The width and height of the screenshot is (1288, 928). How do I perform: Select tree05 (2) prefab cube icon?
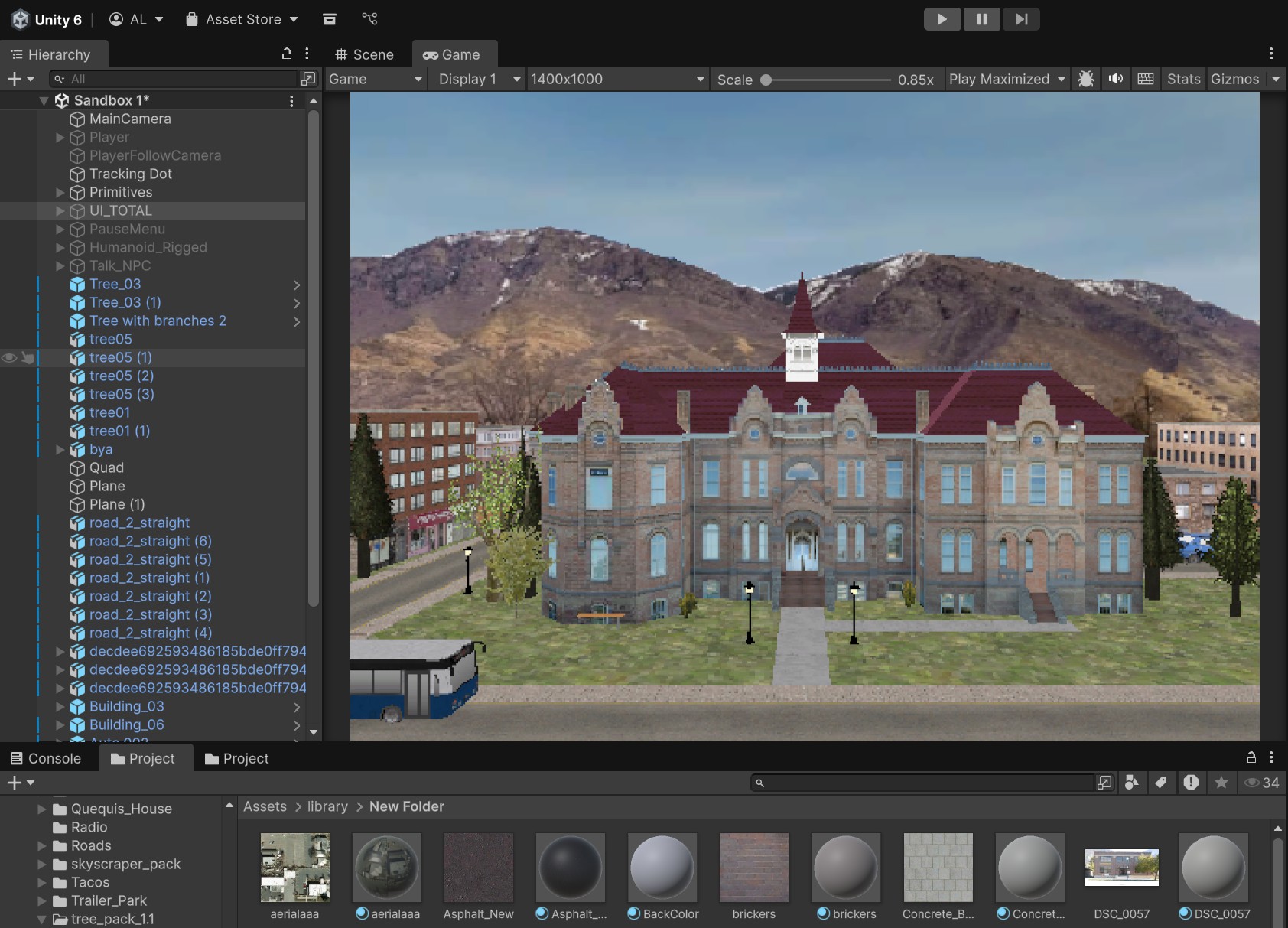pyautogui.click(x=77, y=376)
